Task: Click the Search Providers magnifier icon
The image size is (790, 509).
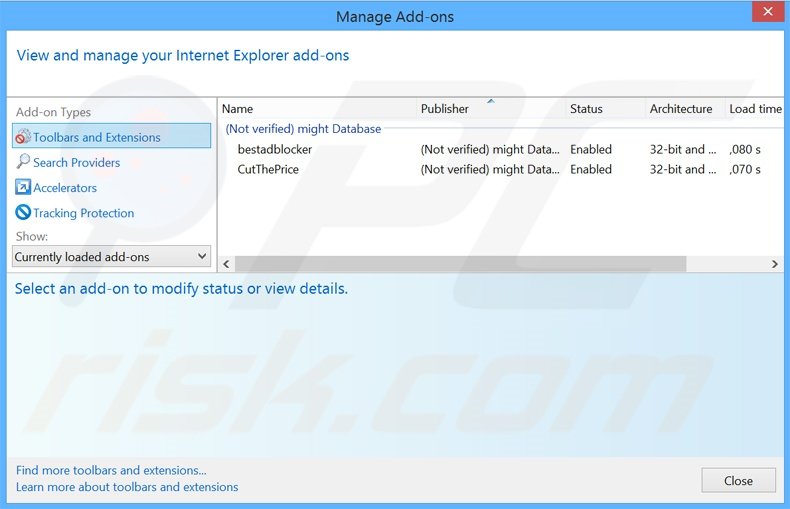Action: 23,162
